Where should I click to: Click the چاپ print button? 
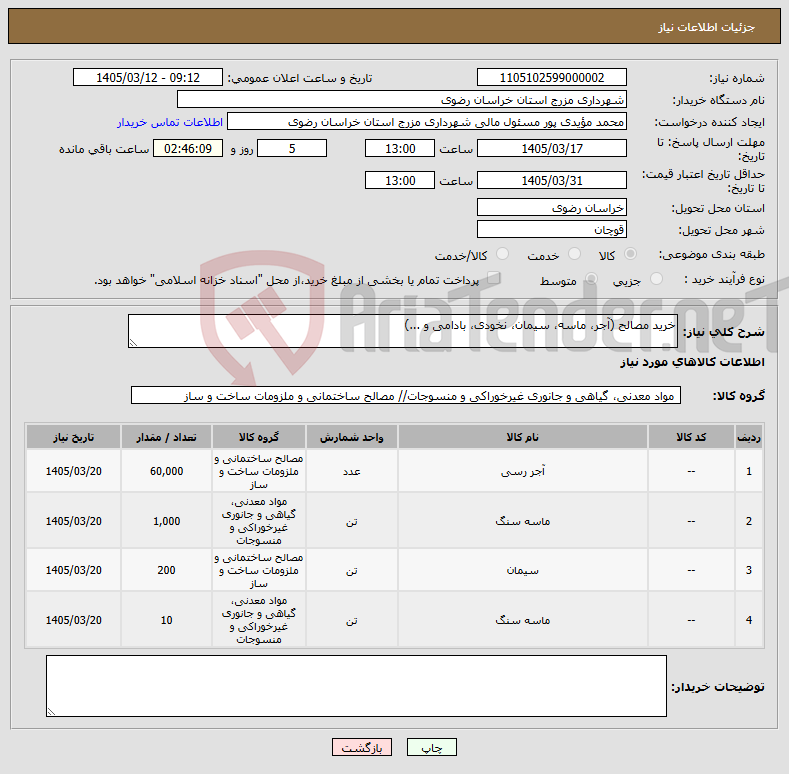[432, 747]
